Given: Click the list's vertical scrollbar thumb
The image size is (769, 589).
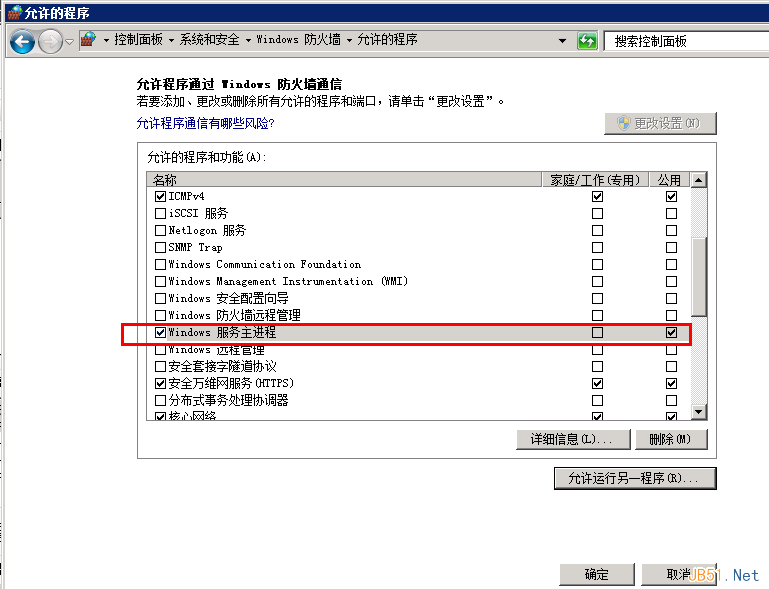Looking at the screenshot, I should [x=698, y=277].
